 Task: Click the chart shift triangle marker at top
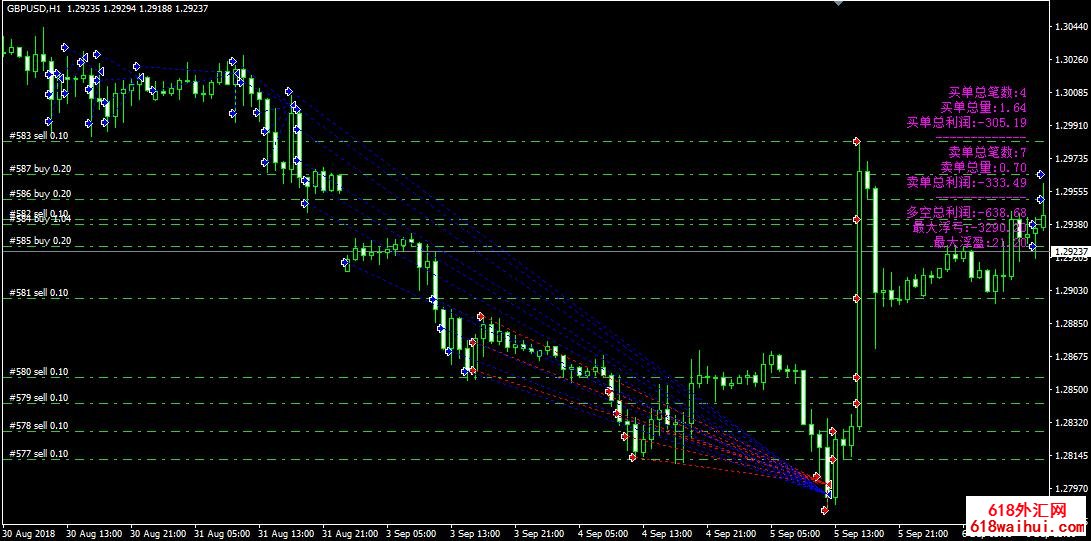[x=838, y=3]
